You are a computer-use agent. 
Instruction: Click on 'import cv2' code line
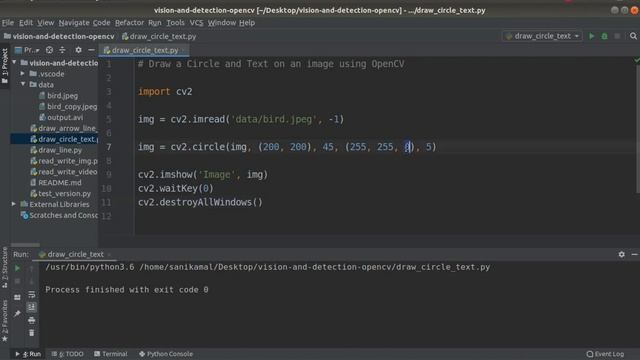click(x=165, y=91)
